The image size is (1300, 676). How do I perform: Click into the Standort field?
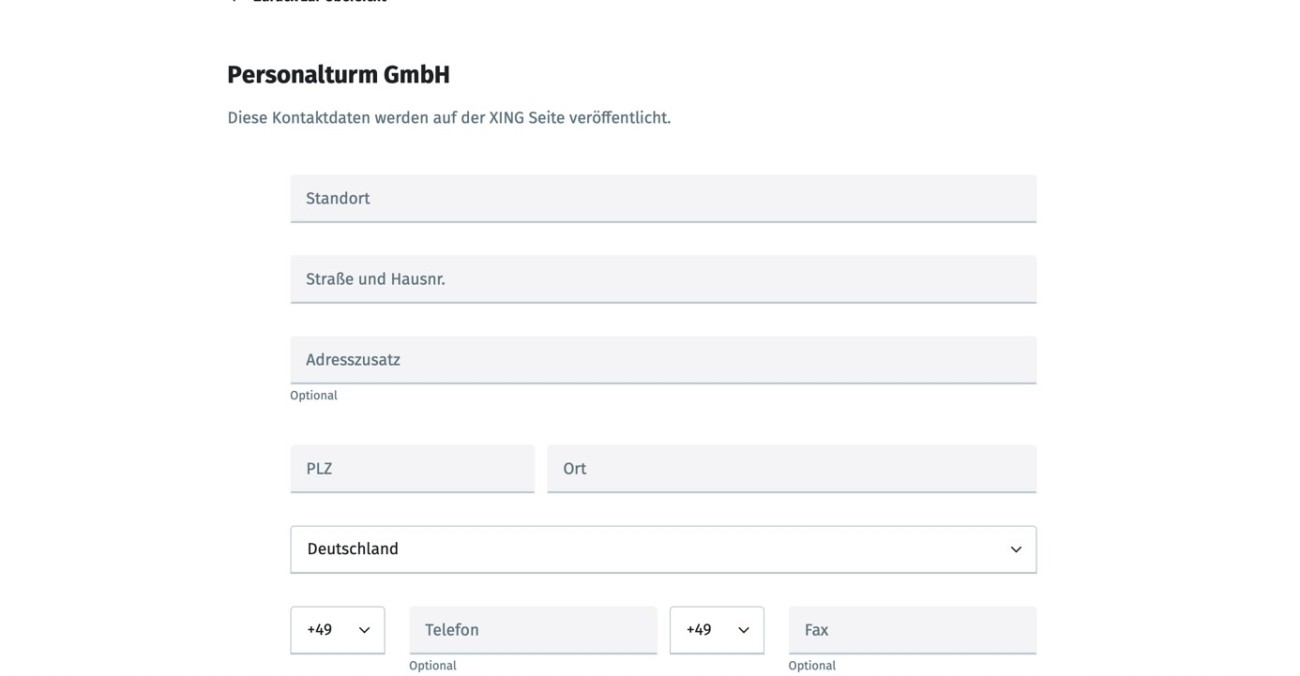click(x=662, y=199)
